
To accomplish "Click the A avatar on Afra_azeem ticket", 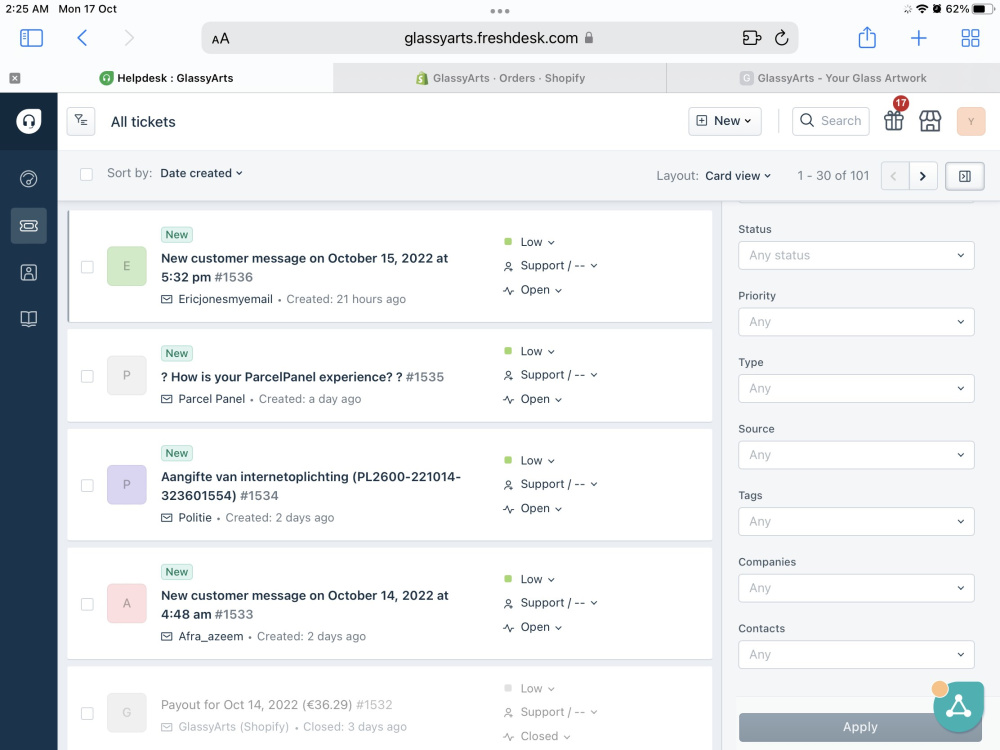I will click(126, 603).
